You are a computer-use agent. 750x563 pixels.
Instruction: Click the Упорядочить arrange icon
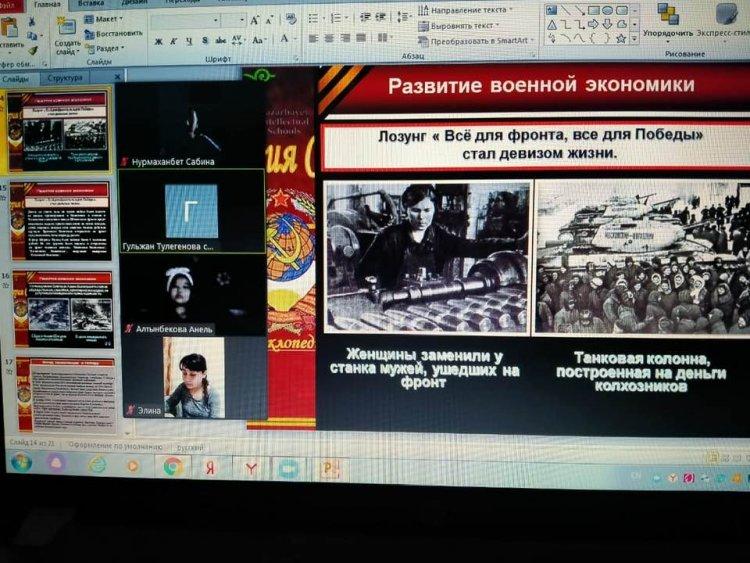(668, 14)
